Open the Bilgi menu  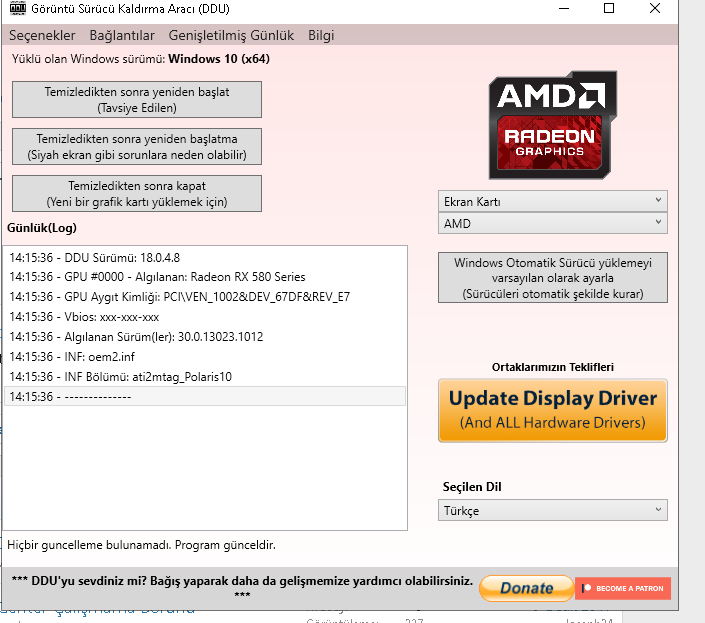pyautogui.click(x=321, y=35)
